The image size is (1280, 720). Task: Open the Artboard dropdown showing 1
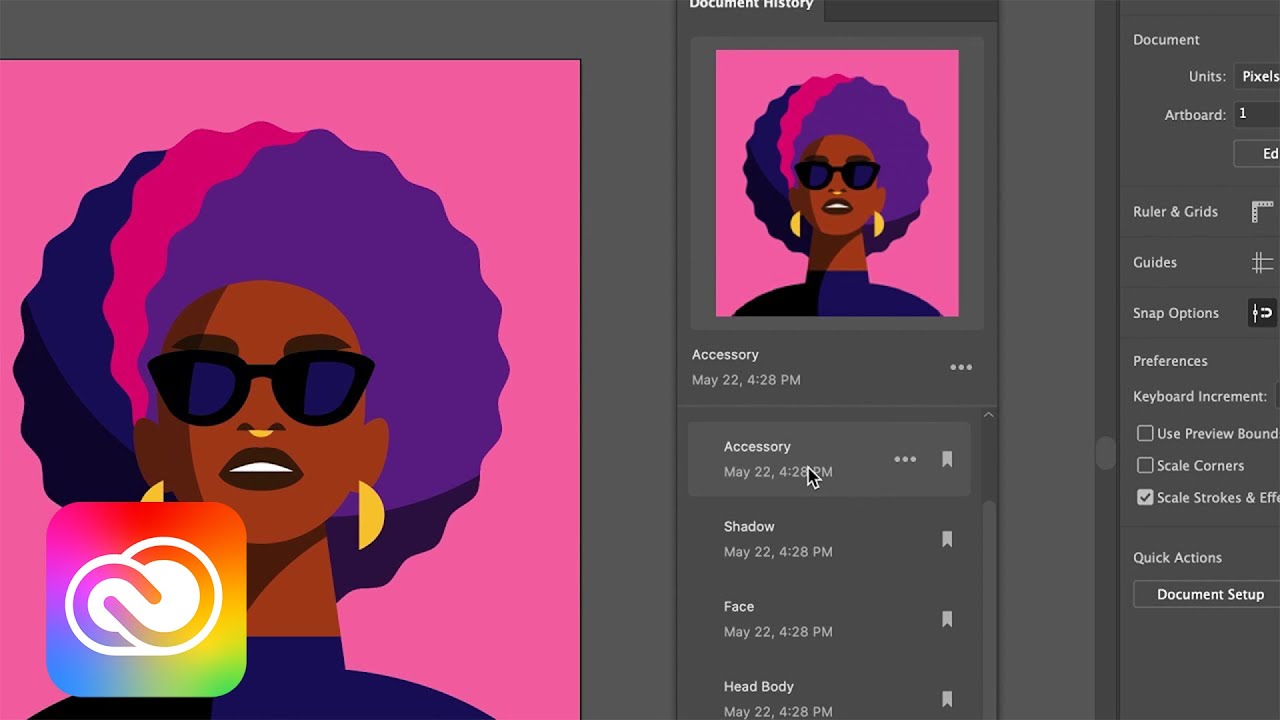click(x=1257, y=114)
